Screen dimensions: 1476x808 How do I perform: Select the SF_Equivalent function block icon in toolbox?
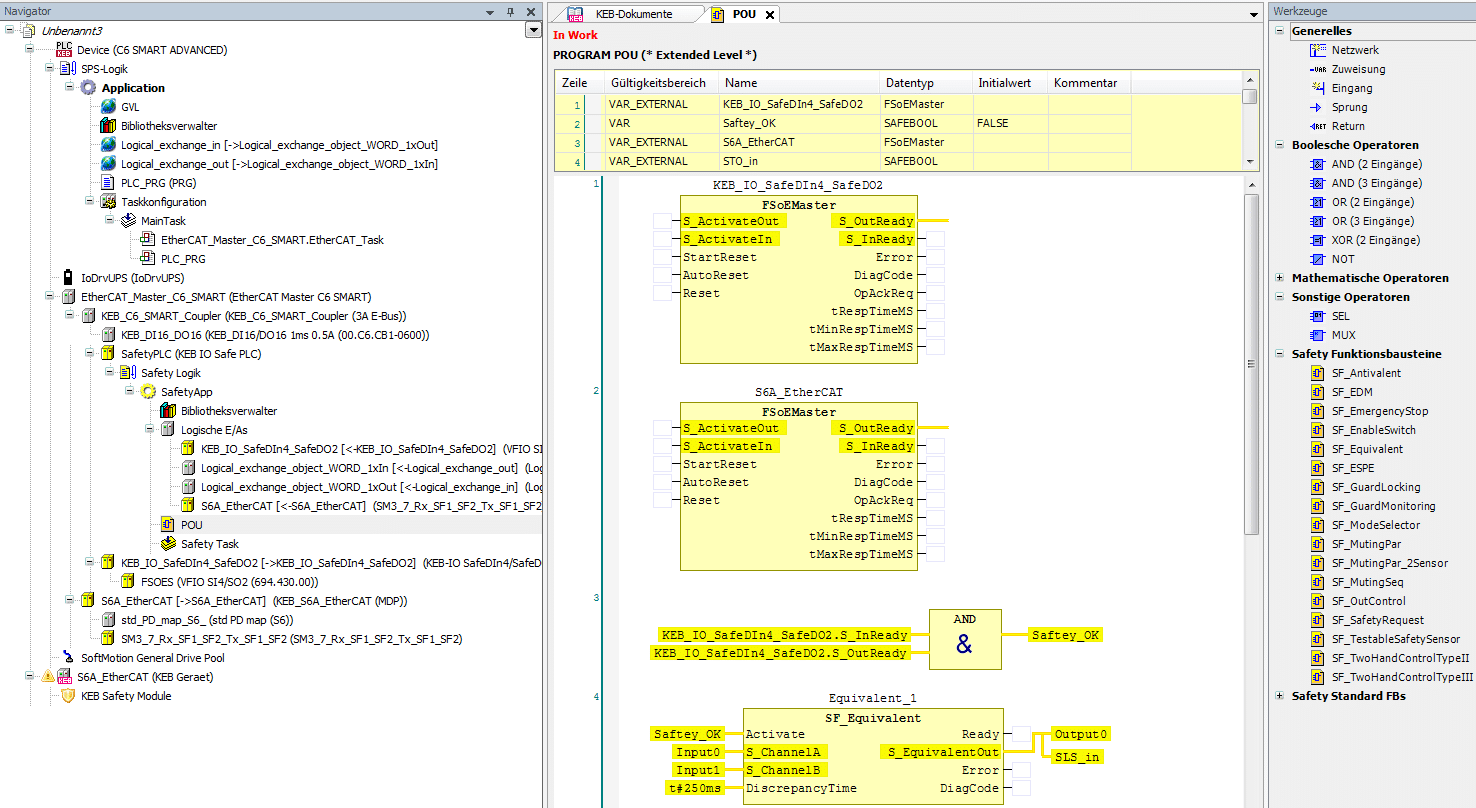[x=1318, y=449]
